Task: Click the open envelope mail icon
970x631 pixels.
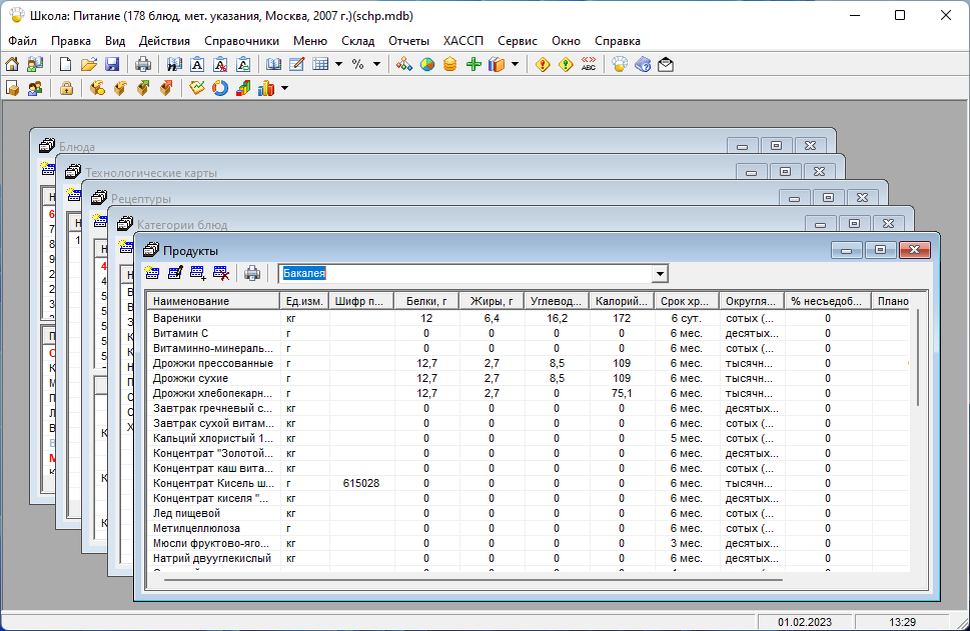Action: coord(666,64)
